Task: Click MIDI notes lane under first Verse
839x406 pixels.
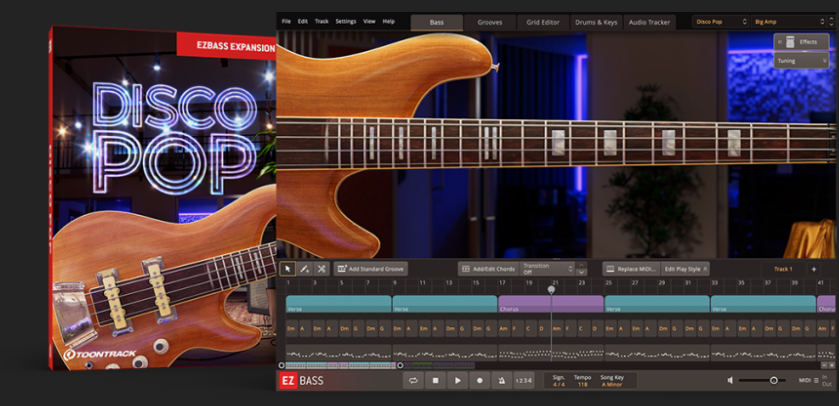Action: [x=338, y=354]
